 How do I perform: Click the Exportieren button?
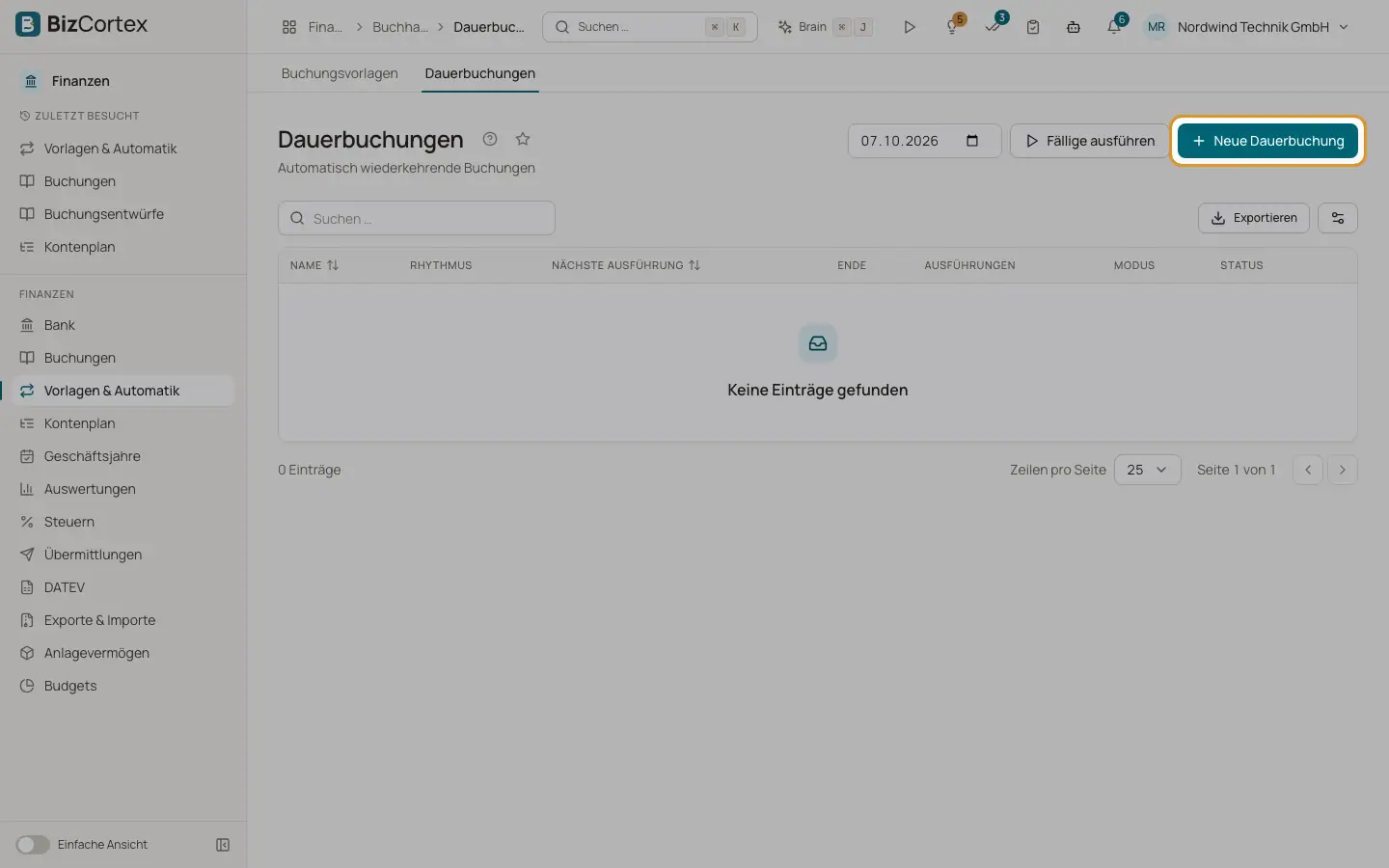(1253, 218)
